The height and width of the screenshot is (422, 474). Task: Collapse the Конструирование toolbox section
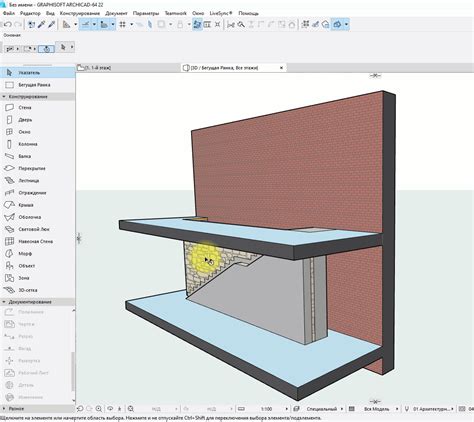[x=4, y=97]
